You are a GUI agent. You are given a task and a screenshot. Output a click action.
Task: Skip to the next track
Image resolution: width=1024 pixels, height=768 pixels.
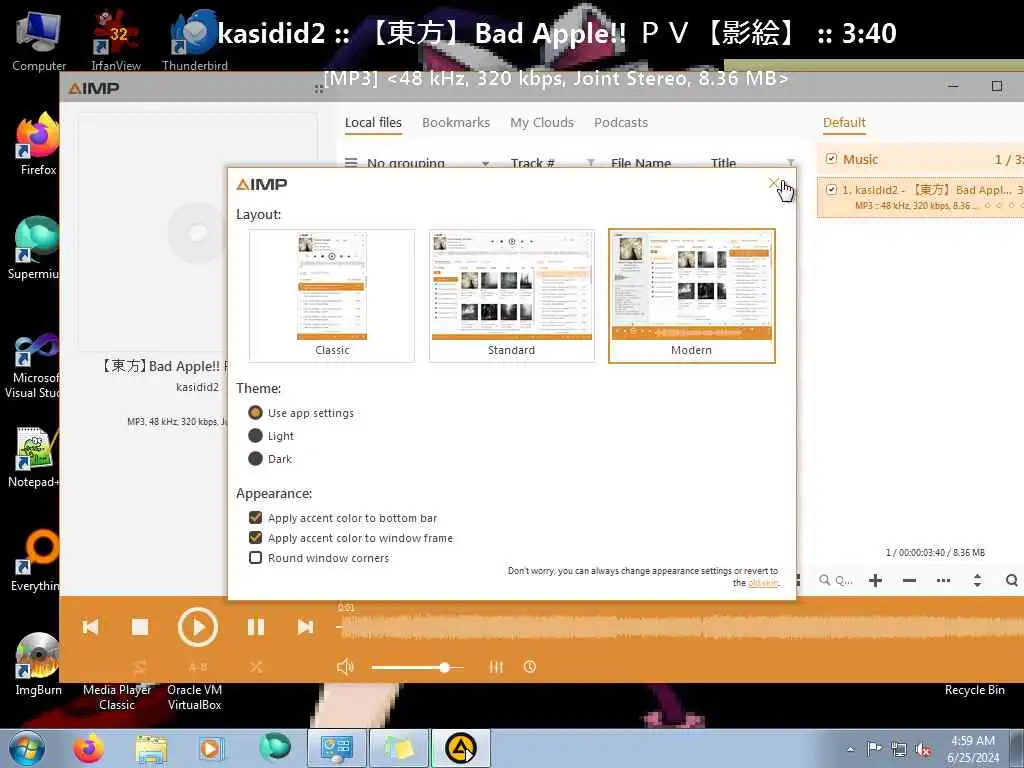(305, 627)
